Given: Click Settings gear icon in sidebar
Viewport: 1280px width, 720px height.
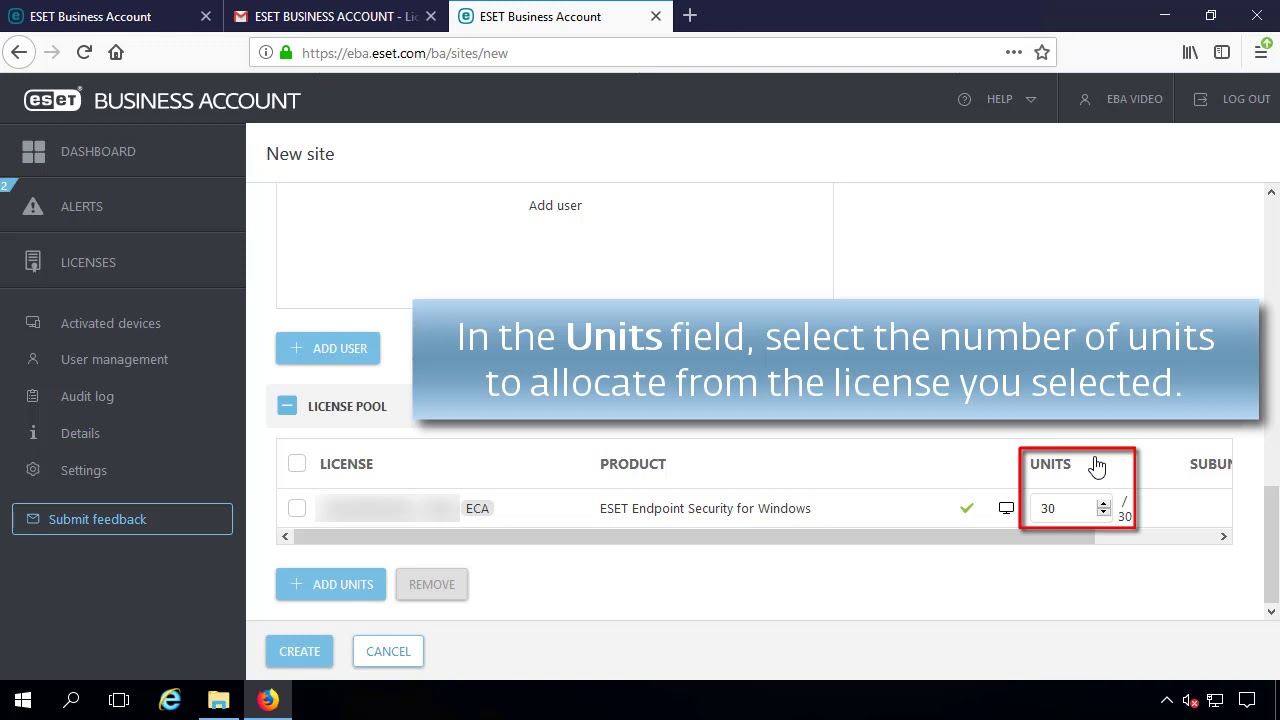Looking at the screenshot, I should [x=33, y=470].
